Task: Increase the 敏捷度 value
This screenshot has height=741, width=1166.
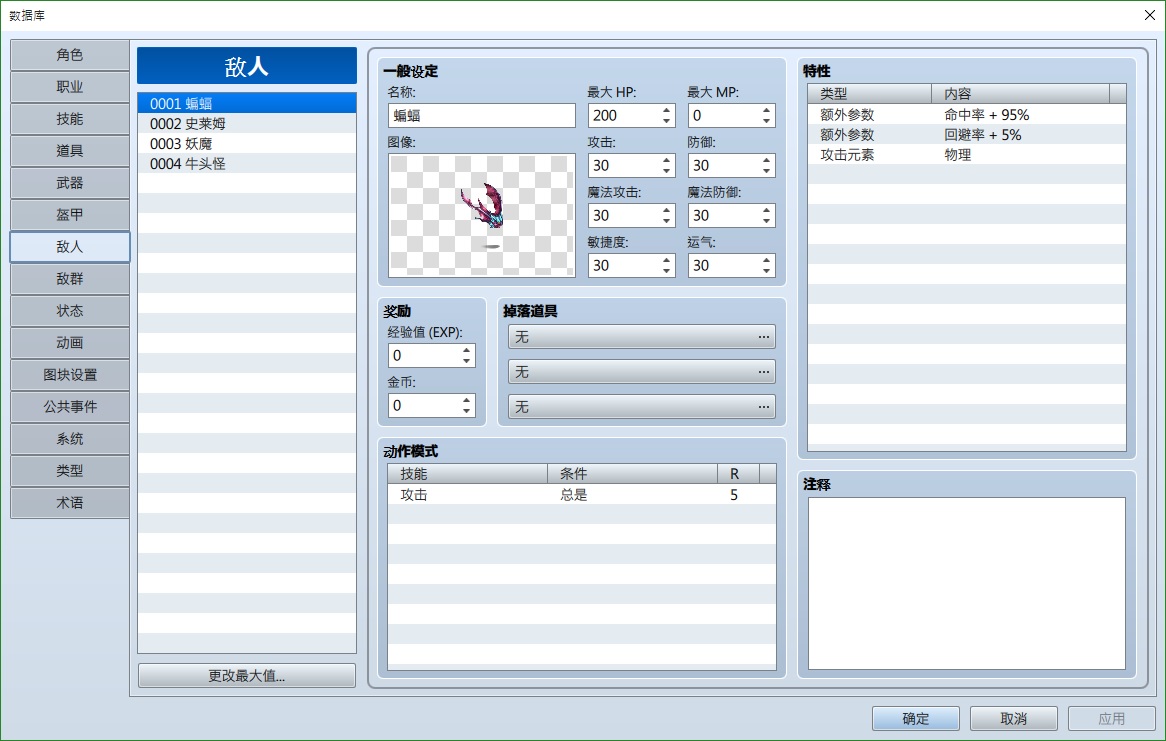Action: [666, 260]
